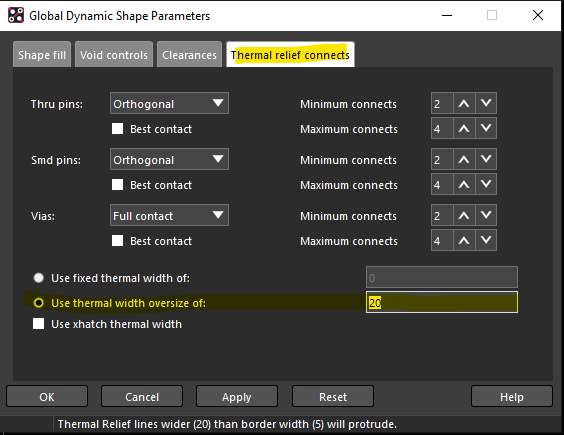Decrease Vias maximum connects value

pyautogui.click(x=486, y=240)
